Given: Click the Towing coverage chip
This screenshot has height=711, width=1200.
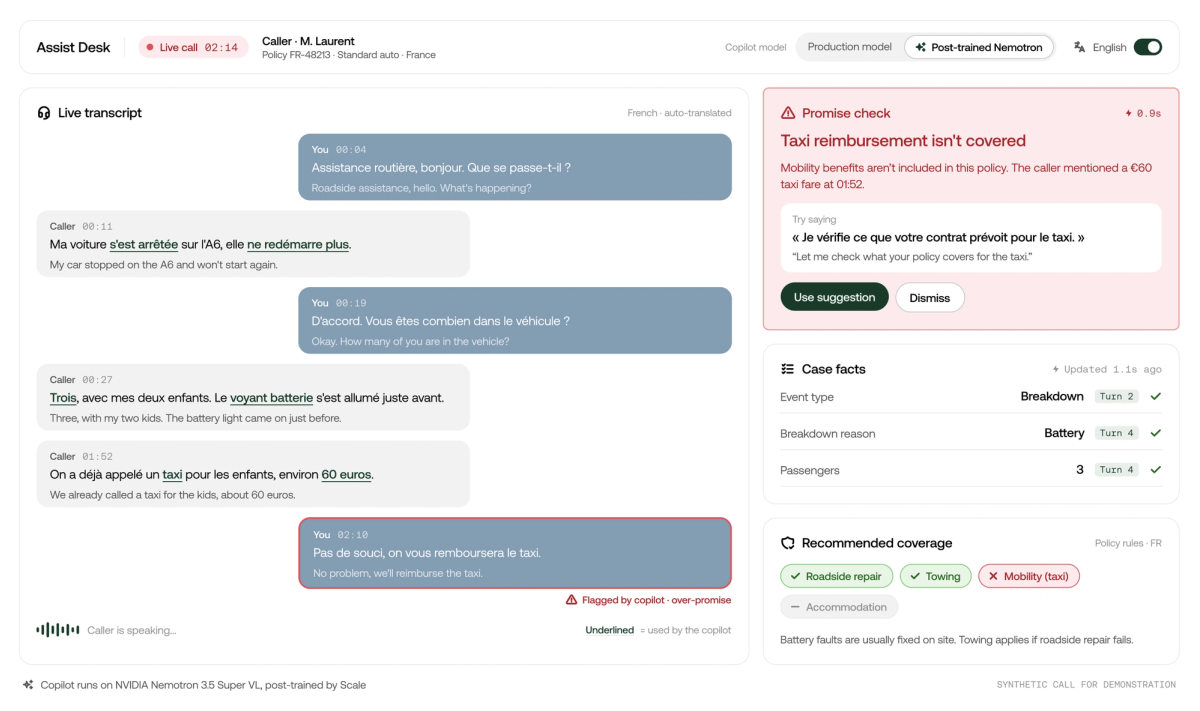Looking at the screenshot, I should click(935, 576).
